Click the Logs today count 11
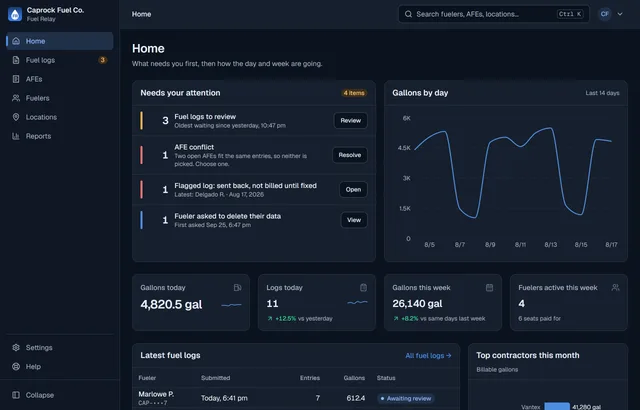Viewport: 640px width, 410px height. pos(272,304)
